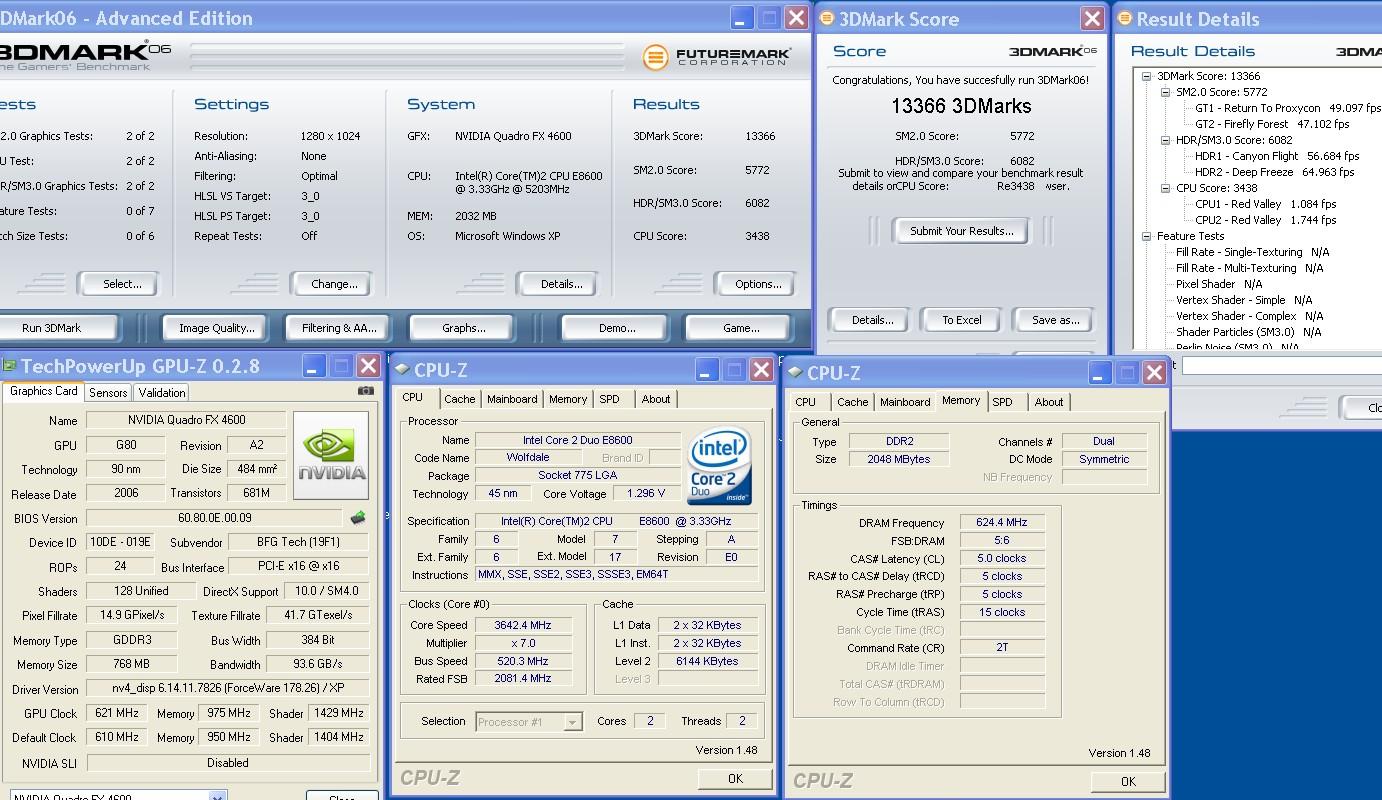The width and height of the screenshot is (1382, 800).
Task: Open the GPU-Z graphics card selector dropdown
Action: pos(217,796)
